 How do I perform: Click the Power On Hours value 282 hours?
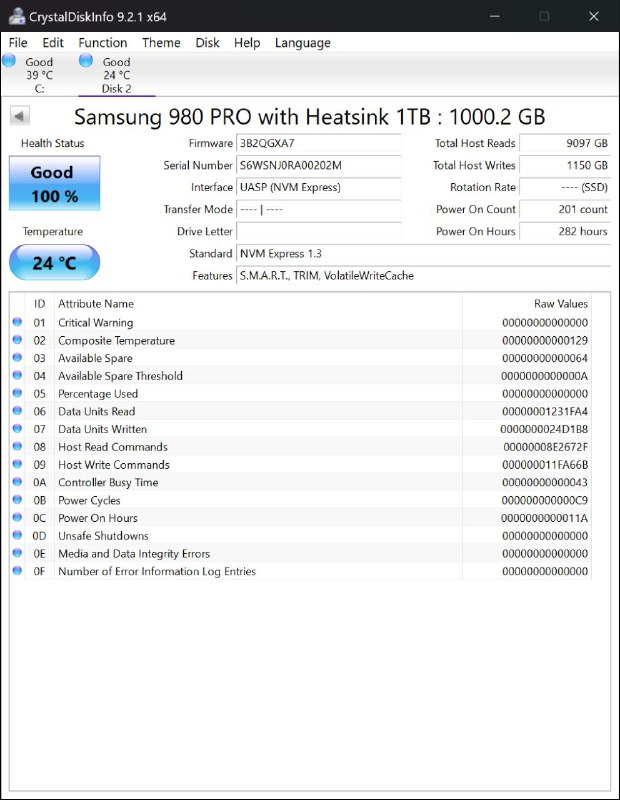click(565, 231)
